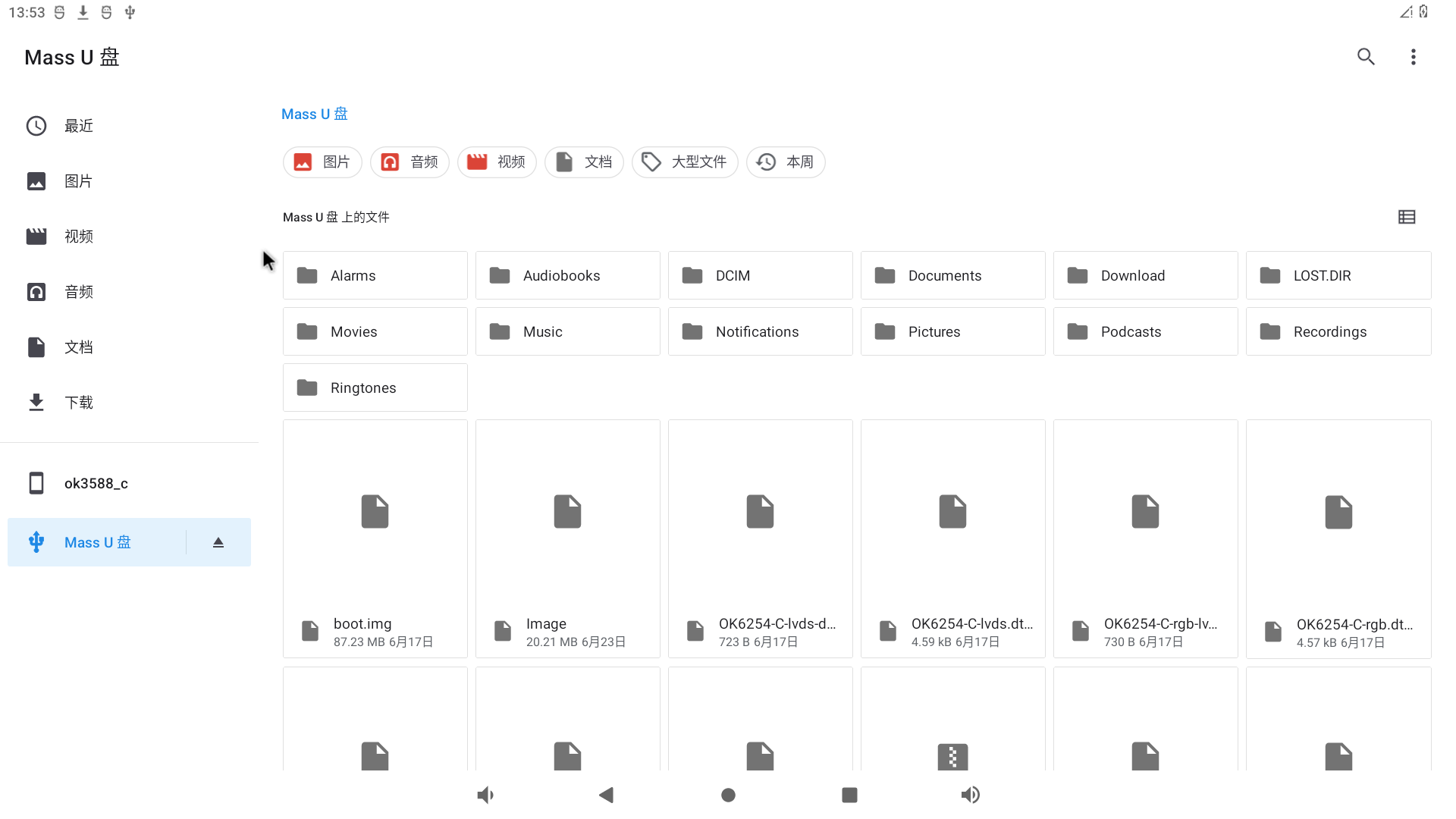Filter by 音频 chip
Image resolution: width=1456 pixels, height=819 pixels.
click(409, 162)
